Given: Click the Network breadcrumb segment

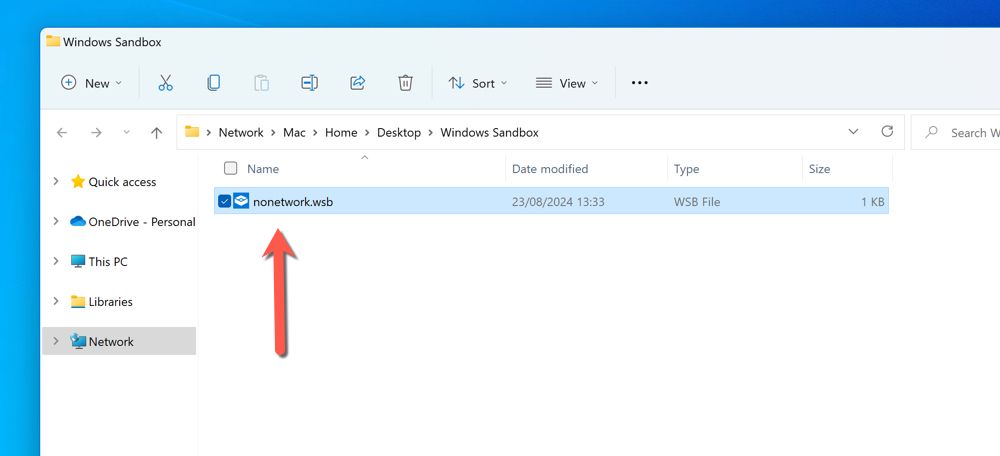Looking at the screenshot, I should click(241, 133).
